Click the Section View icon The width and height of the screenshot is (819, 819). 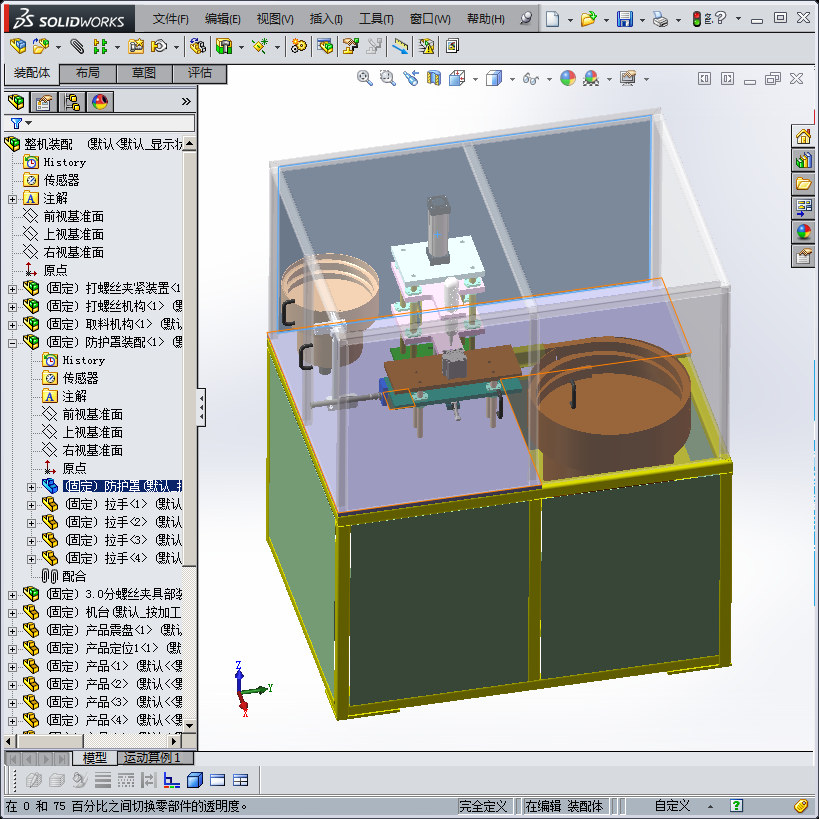tap(434, 78)
